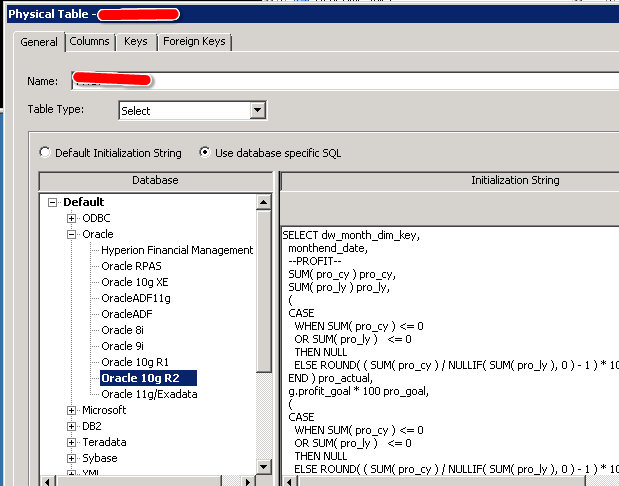The width and height of the screenshot is (619, 486).
Task: Click the line 'SUM( pro_cy ) pro_cy,'
Action: (342, 274)
